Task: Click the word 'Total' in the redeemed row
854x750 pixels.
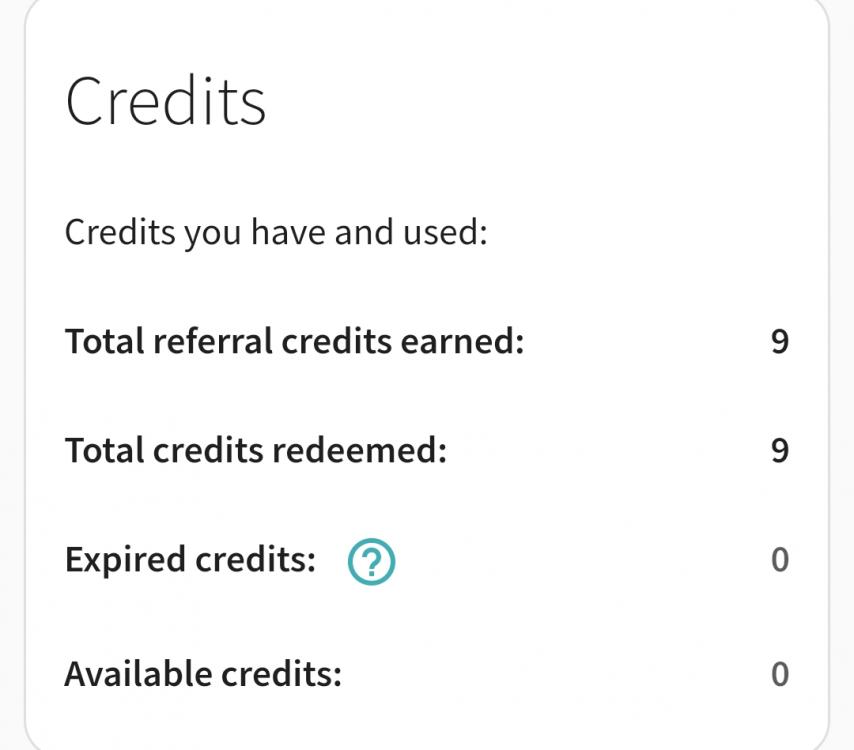Action: [x=104, y=451]
